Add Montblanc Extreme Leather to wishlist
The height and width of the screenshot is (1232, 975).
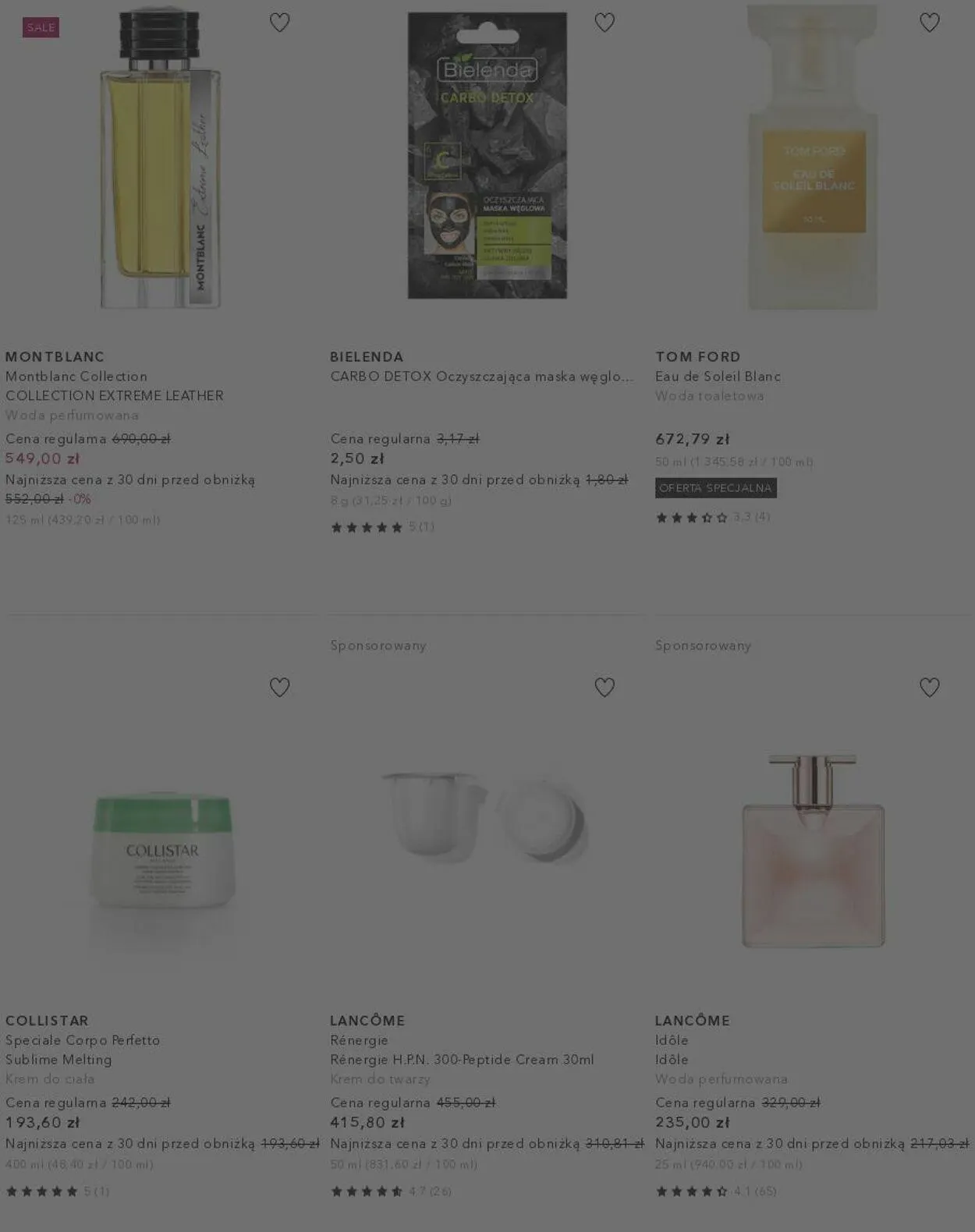279,23
